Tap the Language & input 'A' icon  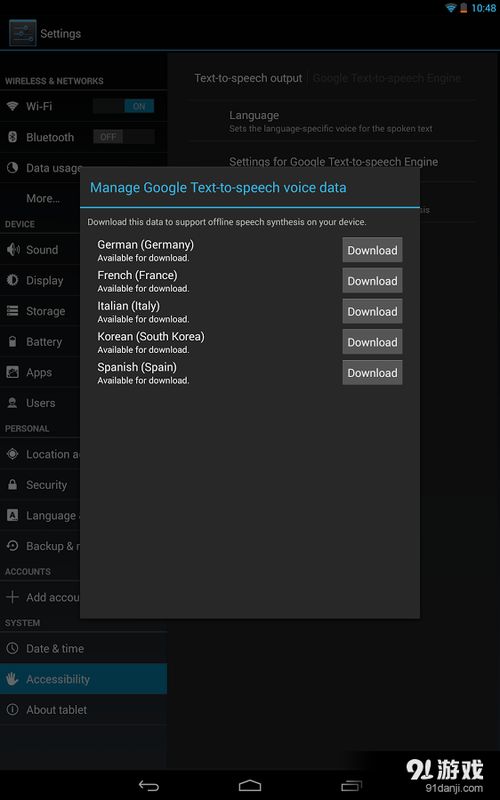tap(12, 515)
